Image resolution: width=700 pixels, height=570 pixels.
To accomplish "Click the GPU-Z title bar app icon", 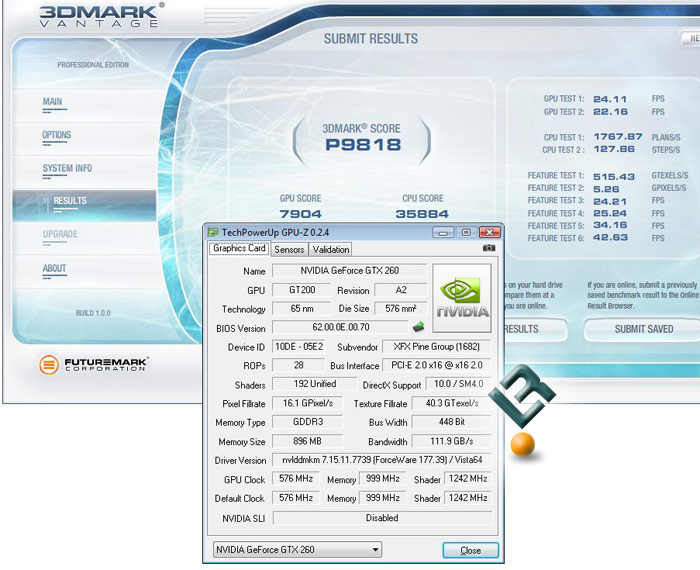I will coord(213,233).
